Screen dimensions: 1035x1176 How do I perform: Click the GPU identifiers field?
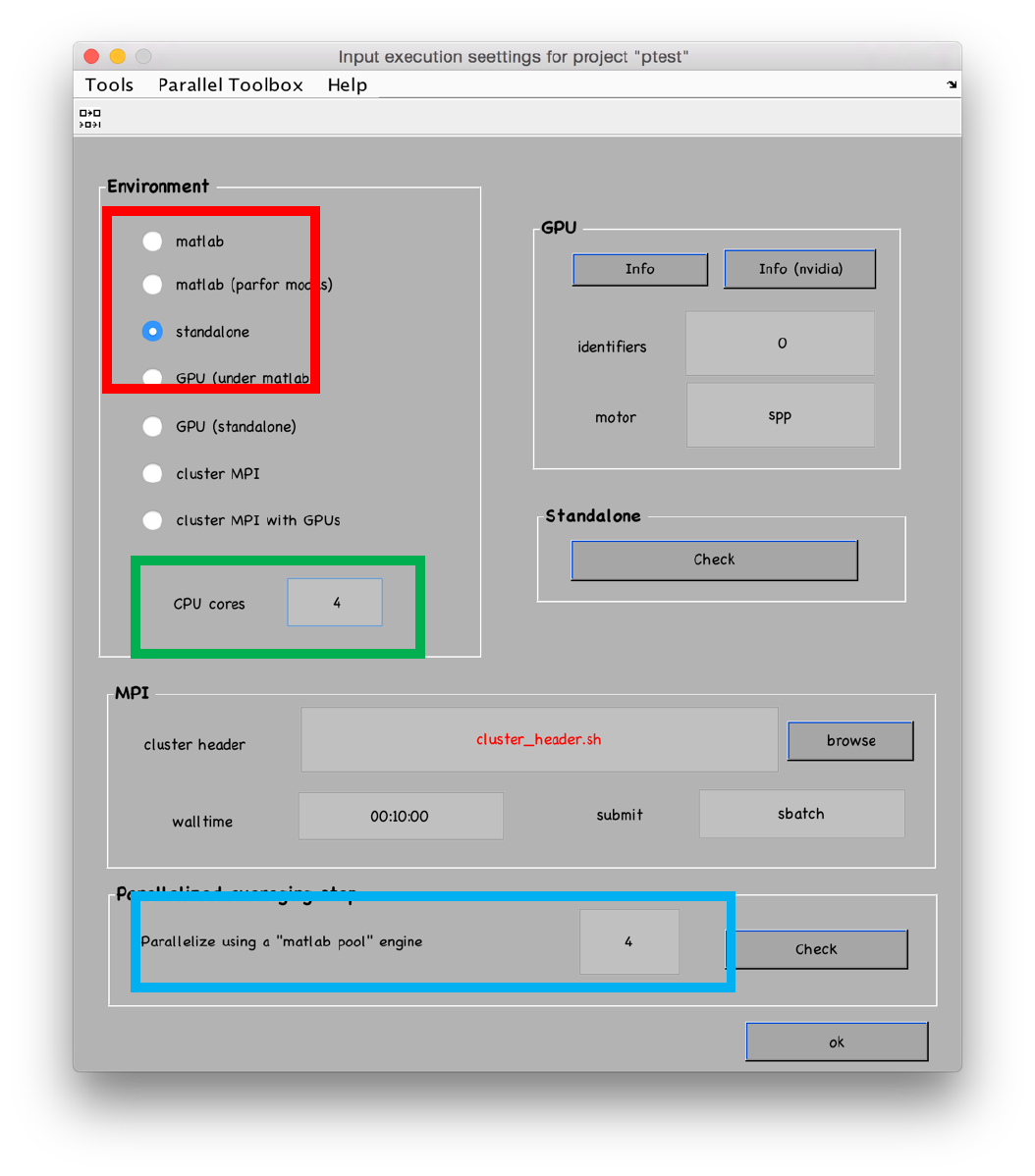pos(780,344)
